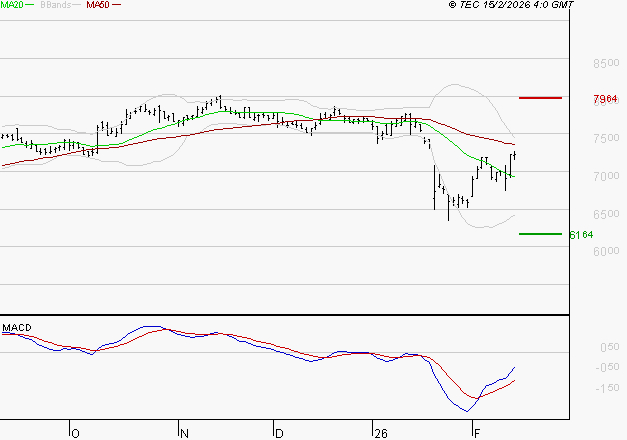The height and width of the screenshot is (440, 627).
Task: Click the O month marker on time axis
Action: [76, 434]
